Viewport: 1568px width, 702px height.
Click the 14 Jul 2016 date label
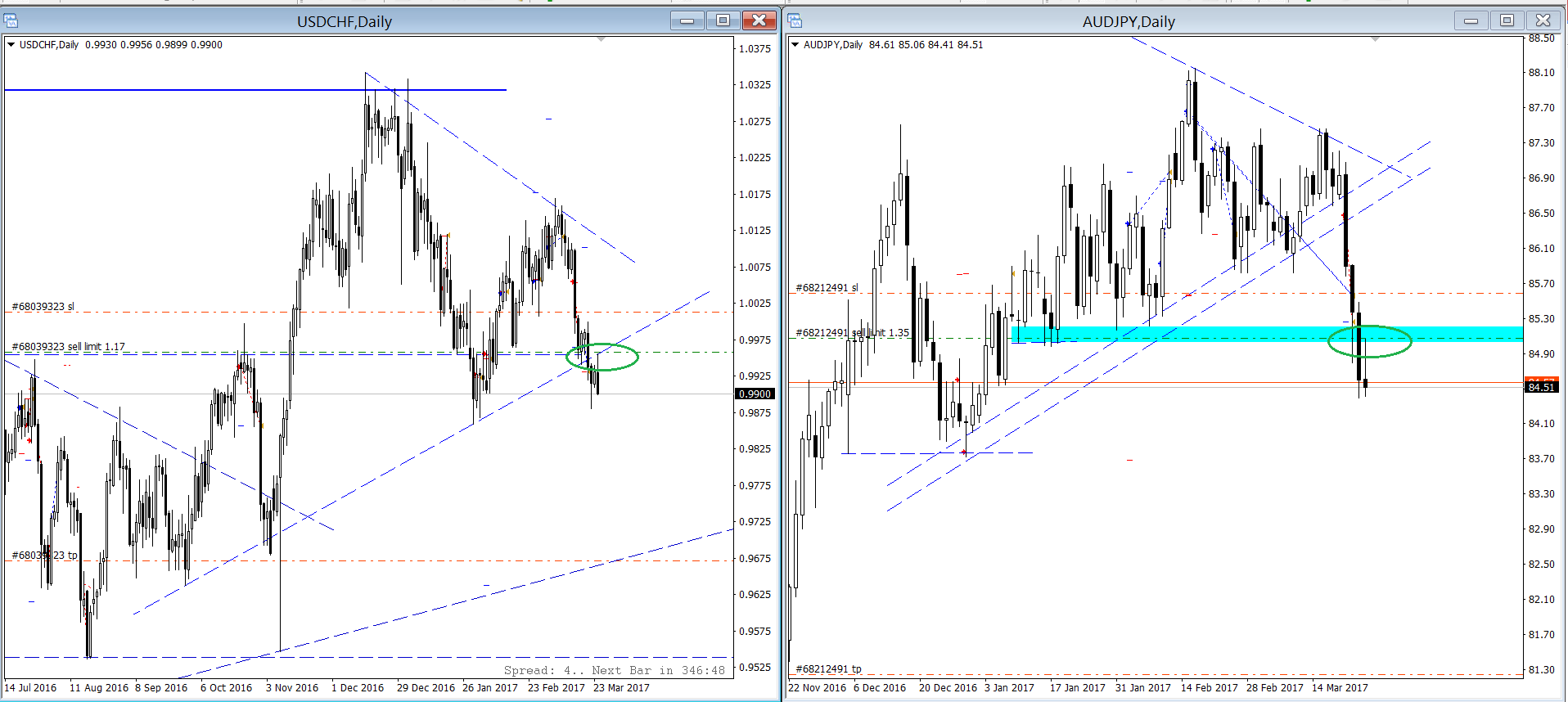tap(30, 688)
